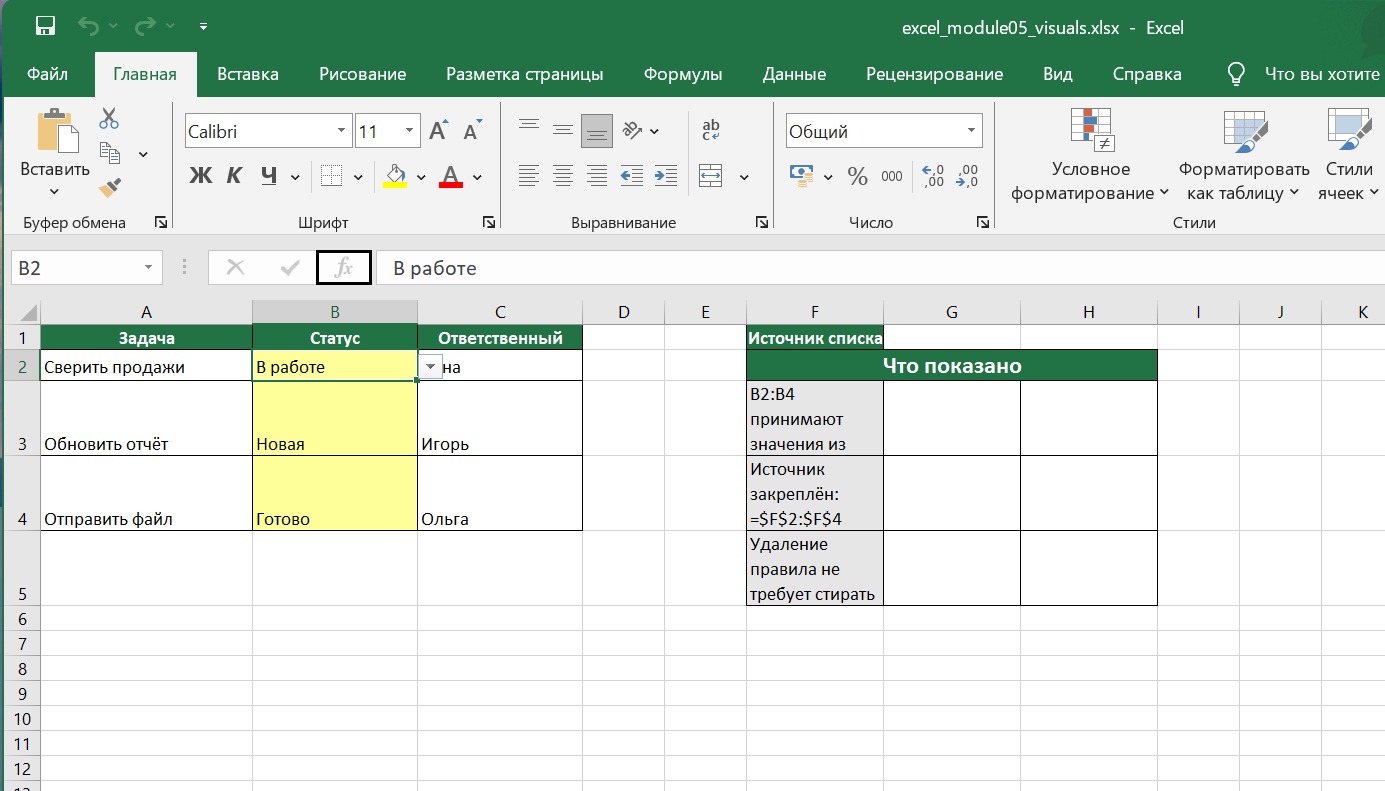
Task: Decrease indent icon
Action: 631,176
